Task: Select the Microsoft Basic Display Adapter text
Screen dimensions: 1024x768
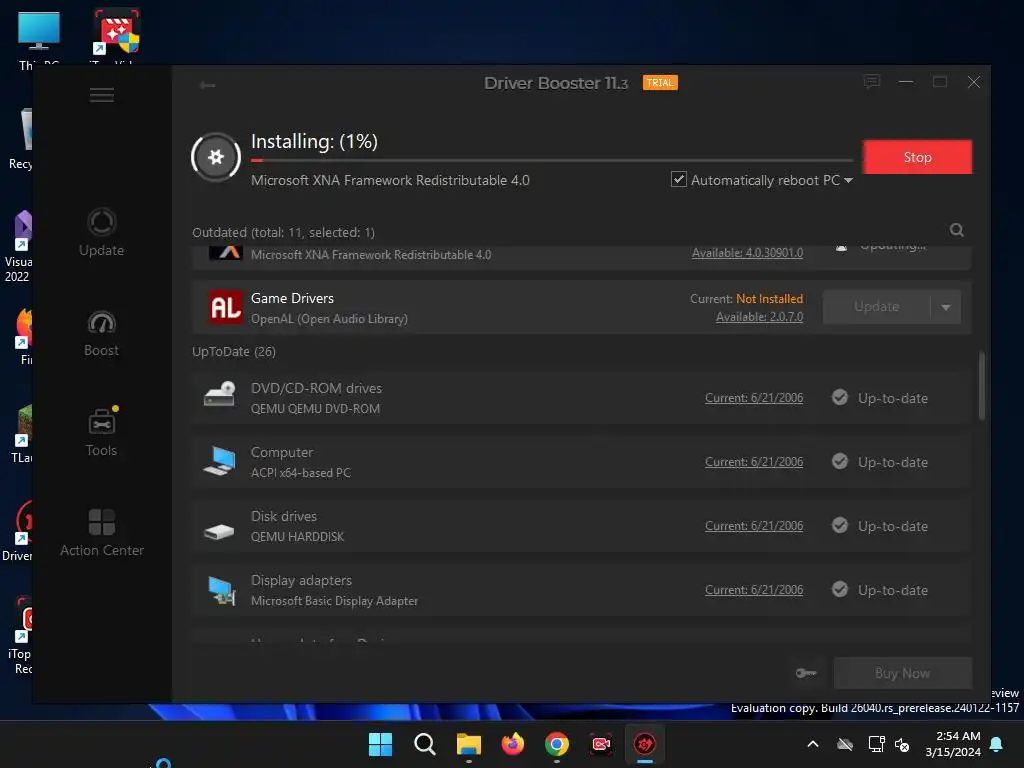Action: tap(334, 601)
